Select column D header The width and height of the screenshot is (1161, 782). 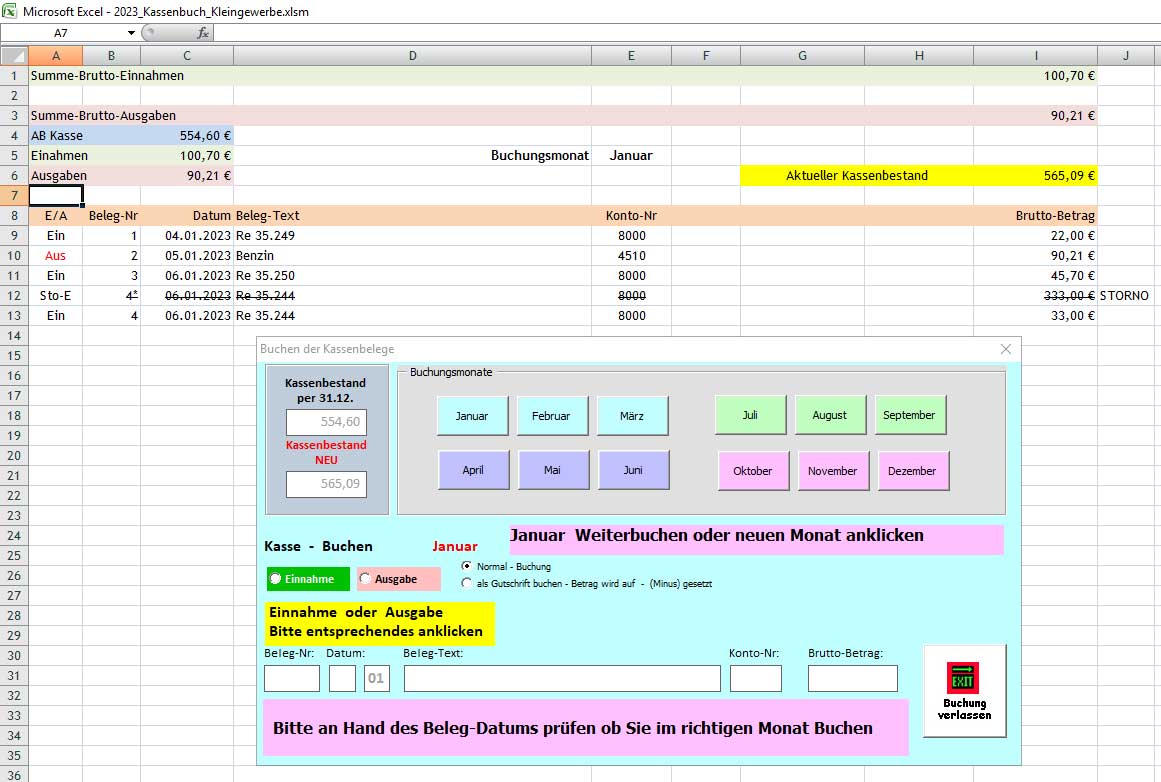412,56
